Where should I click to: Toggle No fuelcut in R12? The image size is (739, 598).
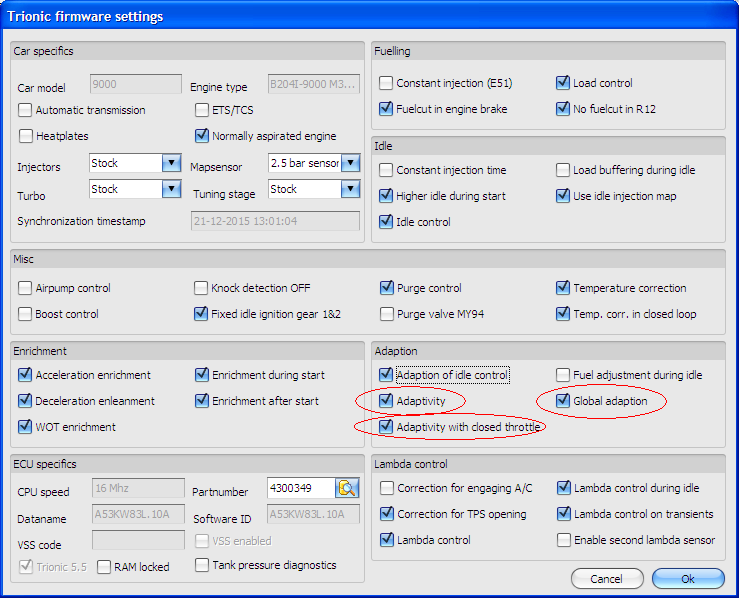tap(563, 109)
